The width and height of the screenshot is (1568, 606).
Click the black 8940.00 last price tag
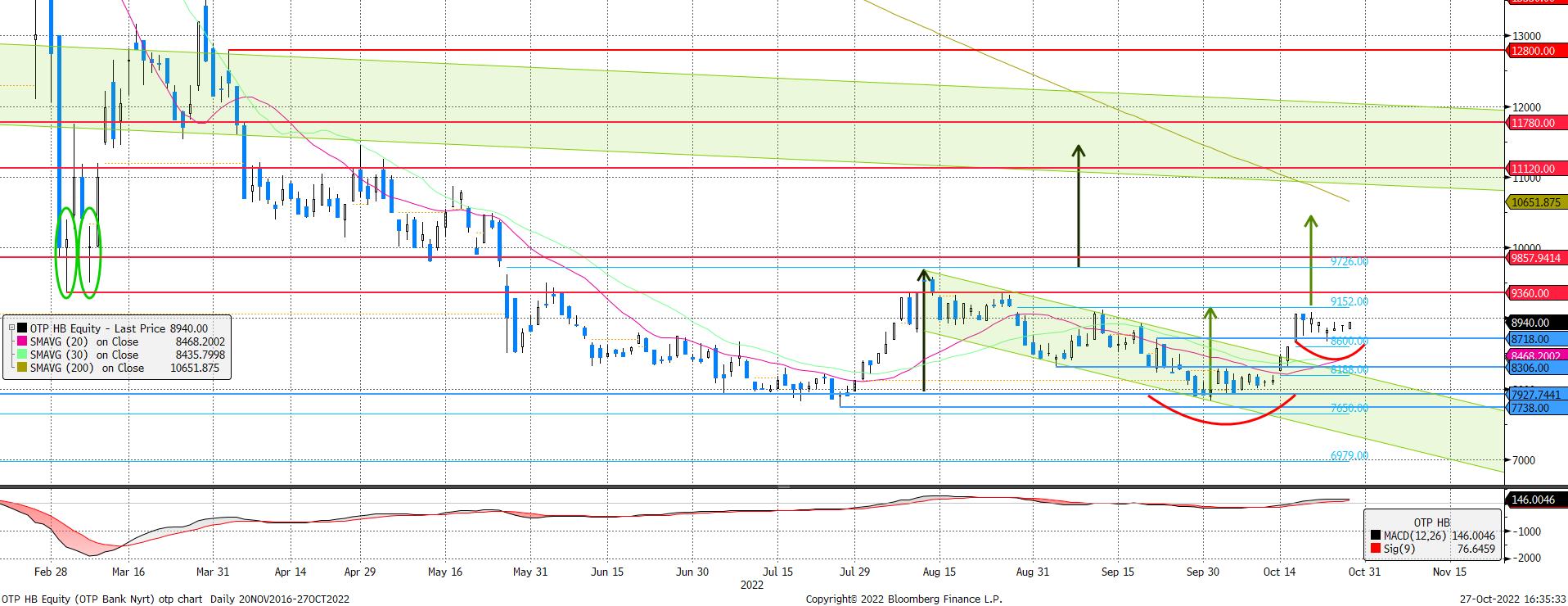tap(1535, 323)
